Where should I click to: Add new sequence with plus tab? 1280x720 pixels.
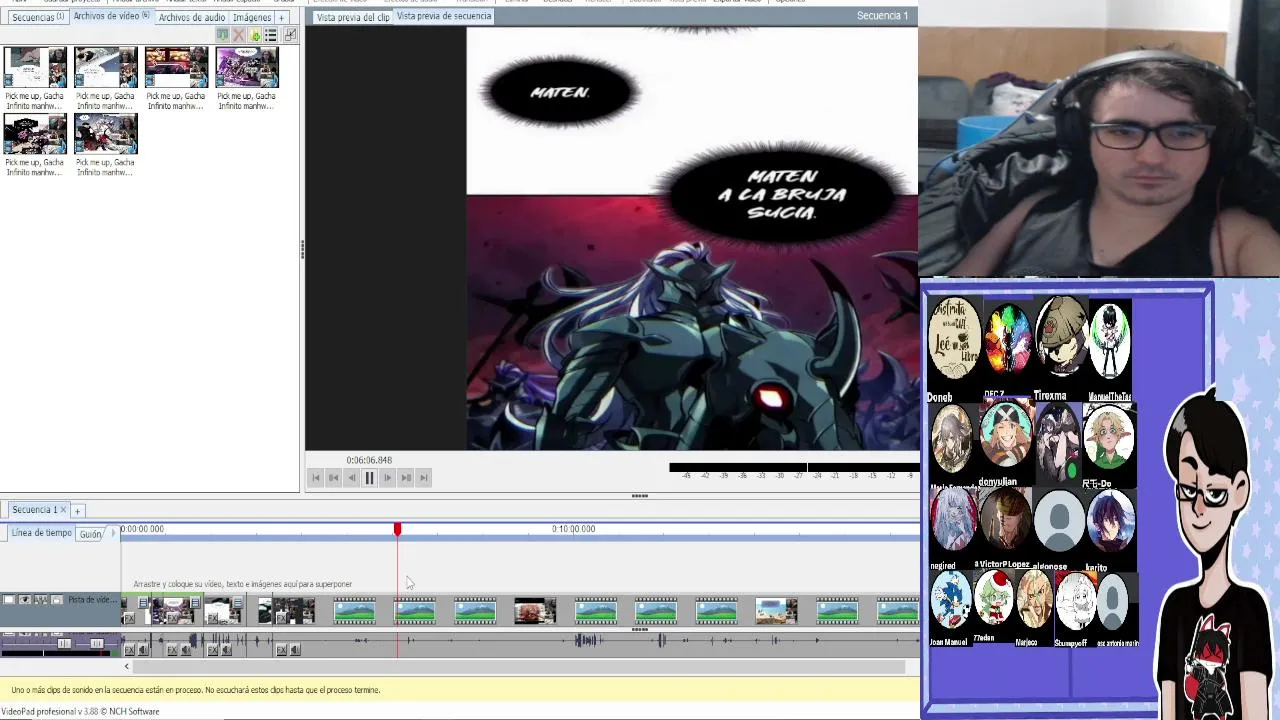[x=77, y=511]
